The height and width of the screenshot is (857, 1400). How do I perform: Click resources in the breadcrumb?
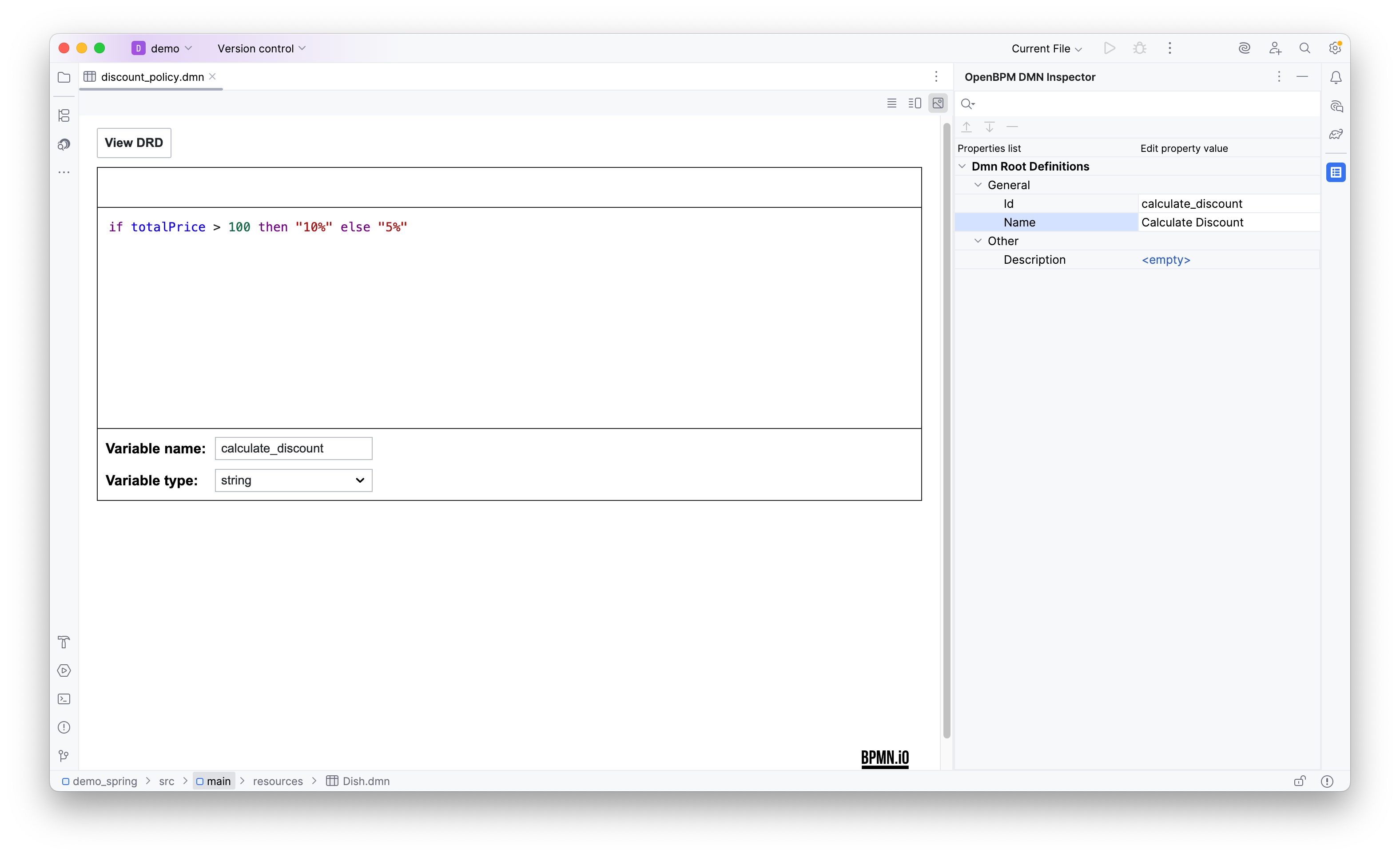click(x=278, y=782)
